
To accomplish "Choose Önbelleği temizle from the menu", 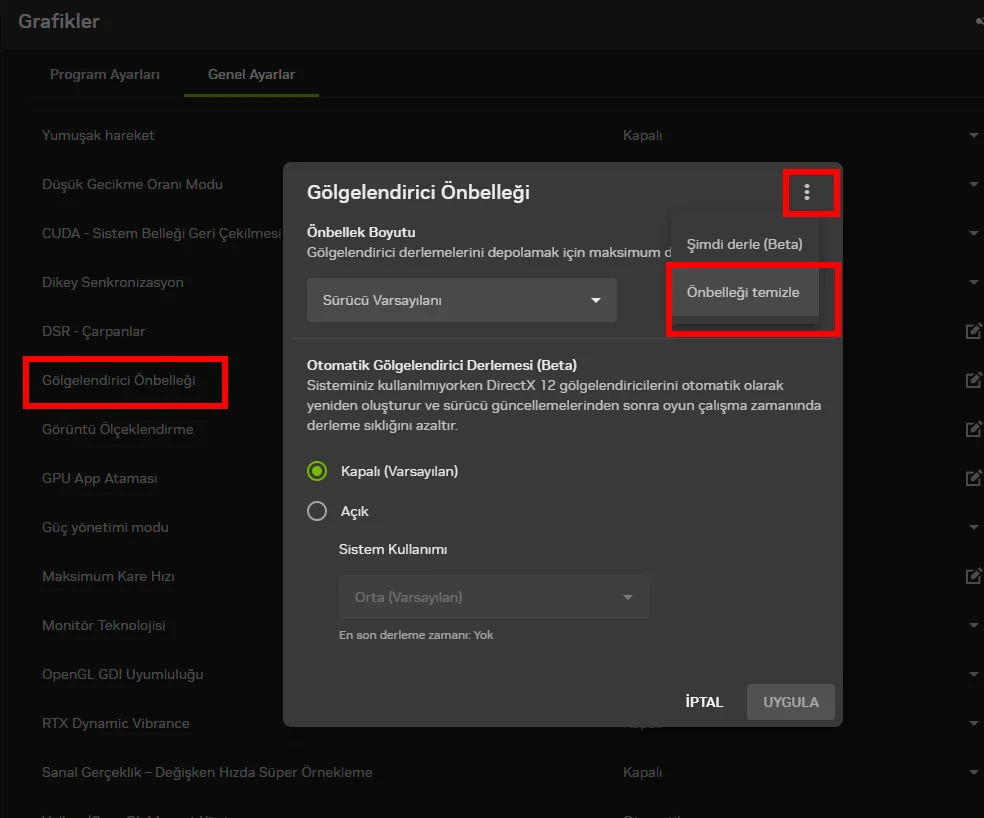I will [x=744, y=292].
